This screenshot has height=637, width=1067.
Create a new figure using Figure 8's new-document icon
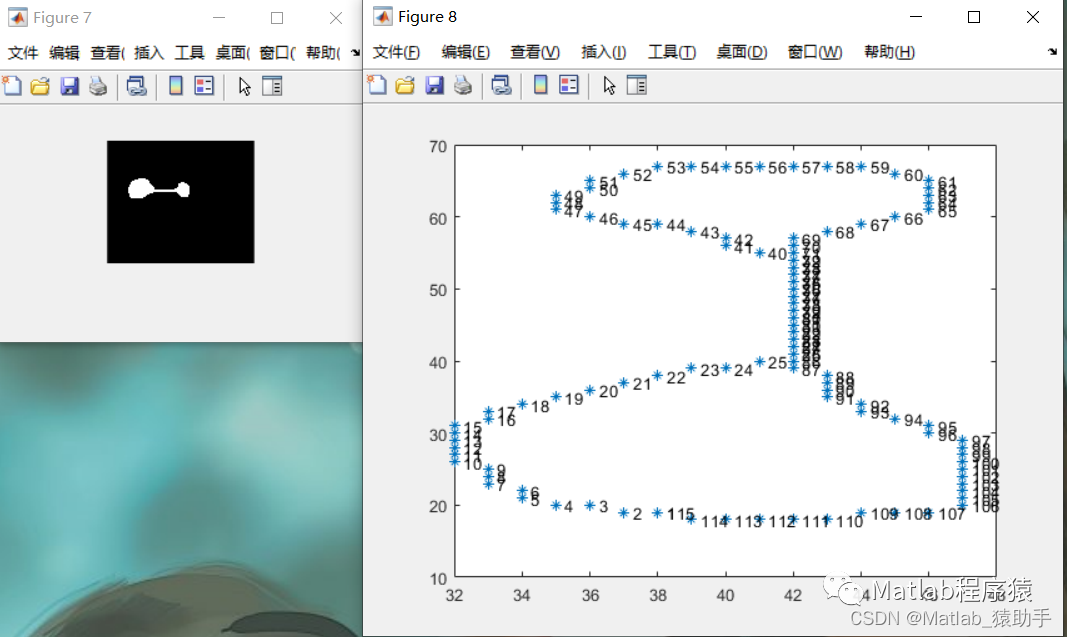point(378,85)
